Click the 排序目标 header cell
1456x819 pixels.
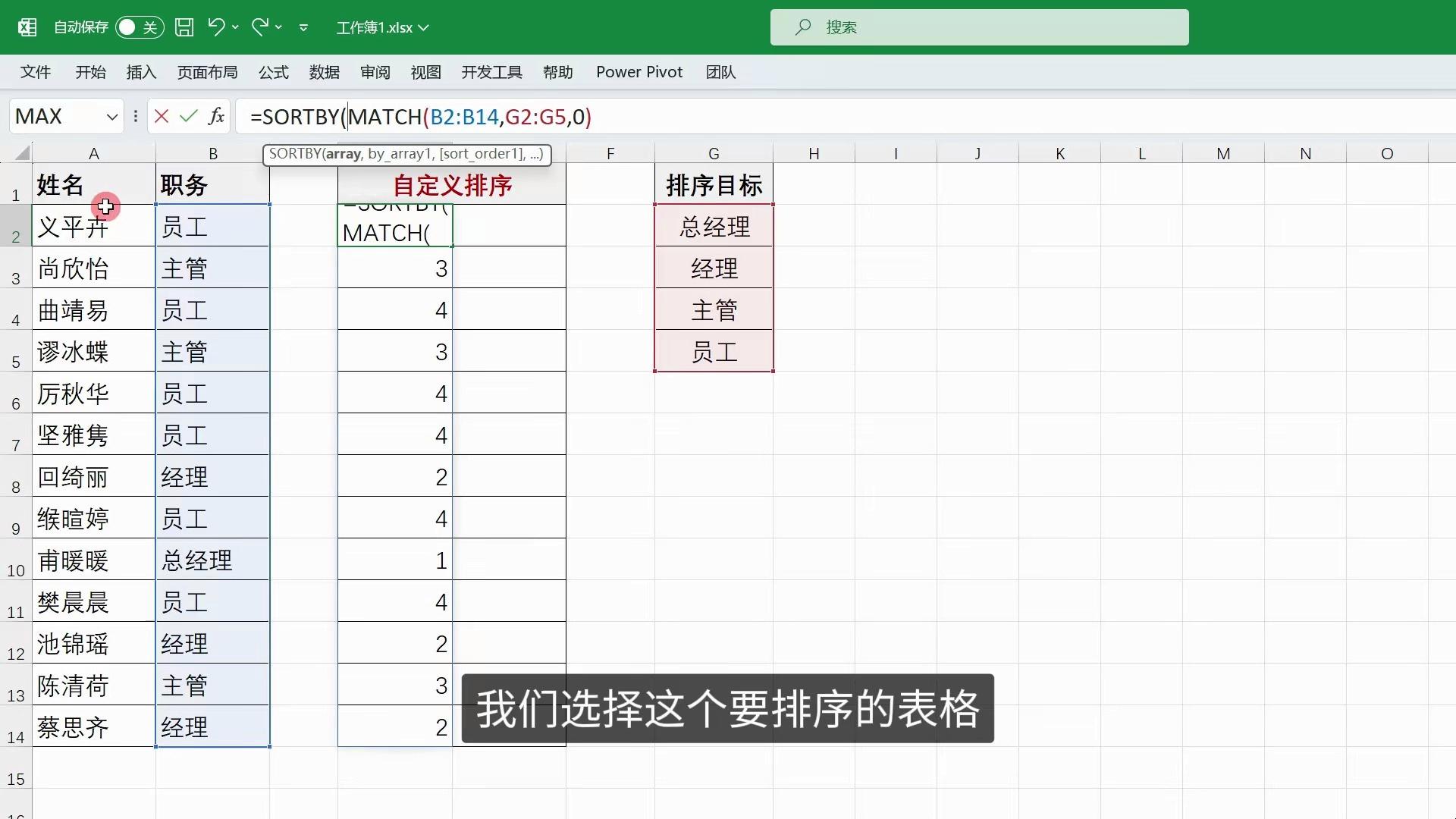pyautogui.click(x=714, y=184)
